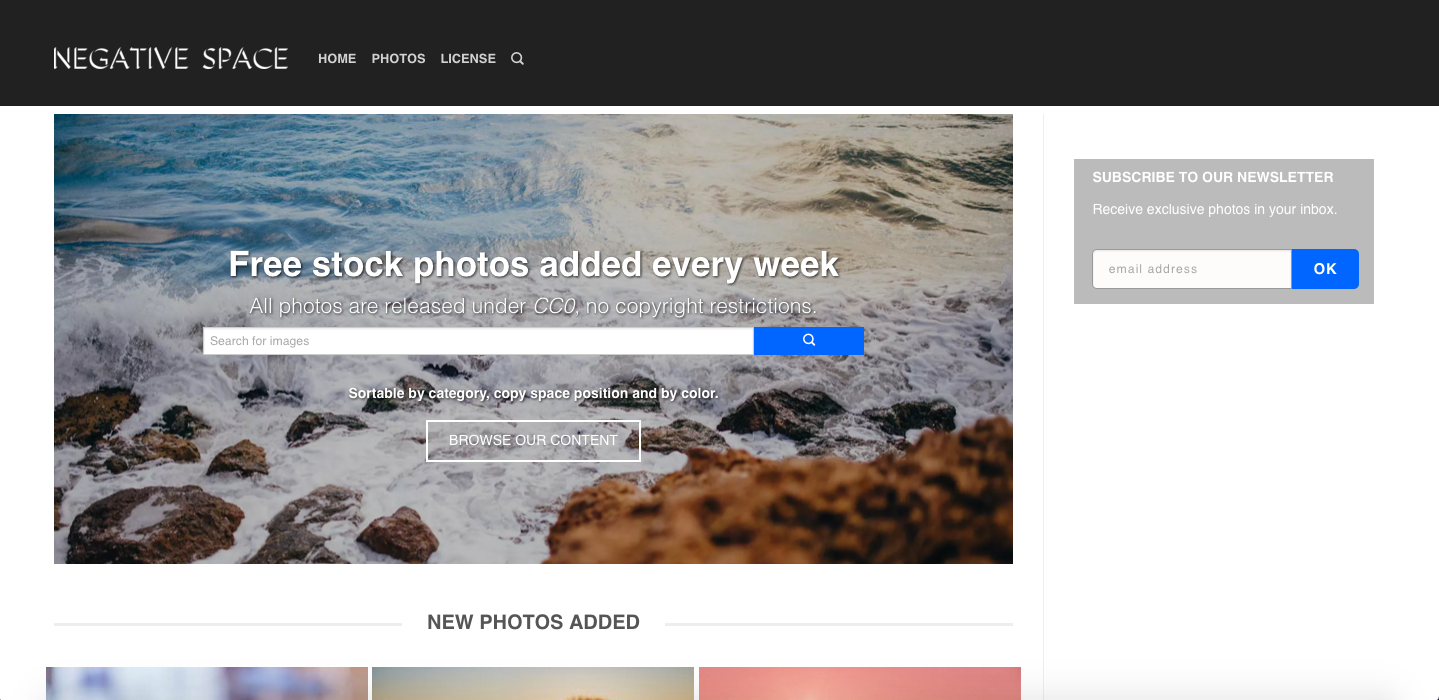Click the 'Free stock photos added every week' headline
The image size is (1439, 700).
533,264
